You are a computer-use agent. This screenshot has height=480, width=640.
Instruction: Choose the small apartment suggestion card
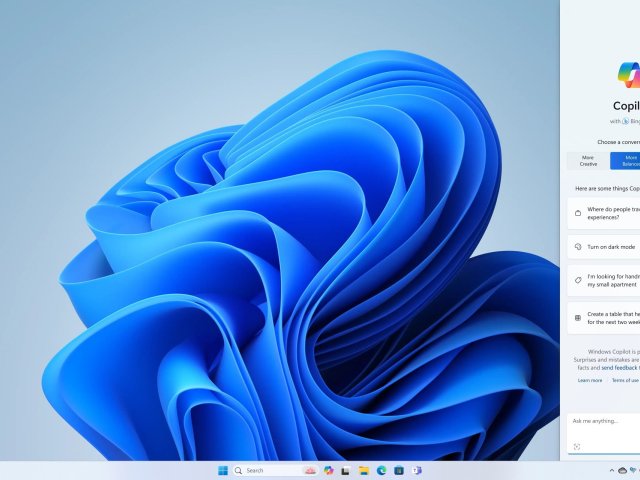click(603, 281)
